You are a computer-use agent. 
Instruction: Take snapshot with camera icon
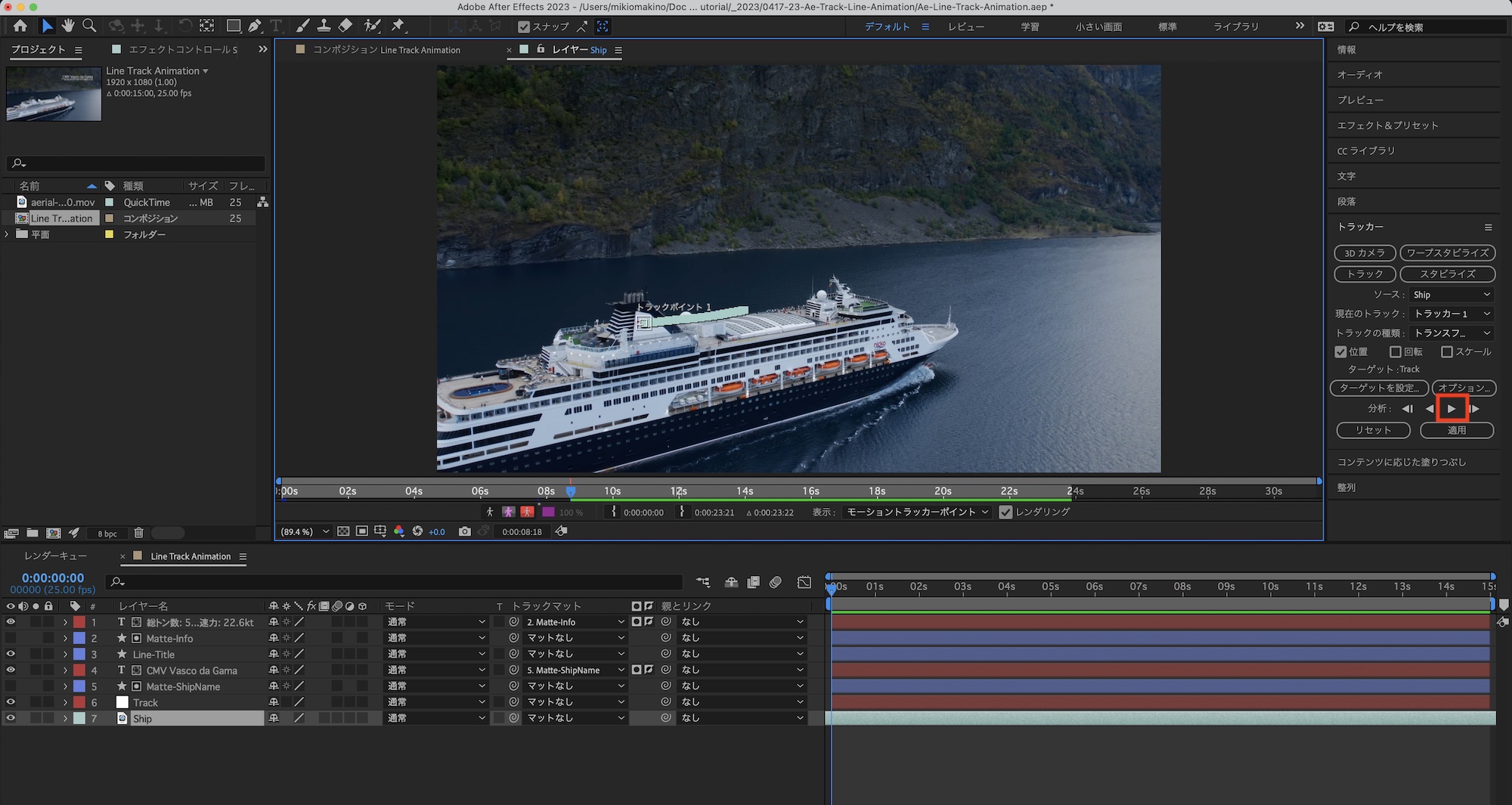click(x=465, y=531)
